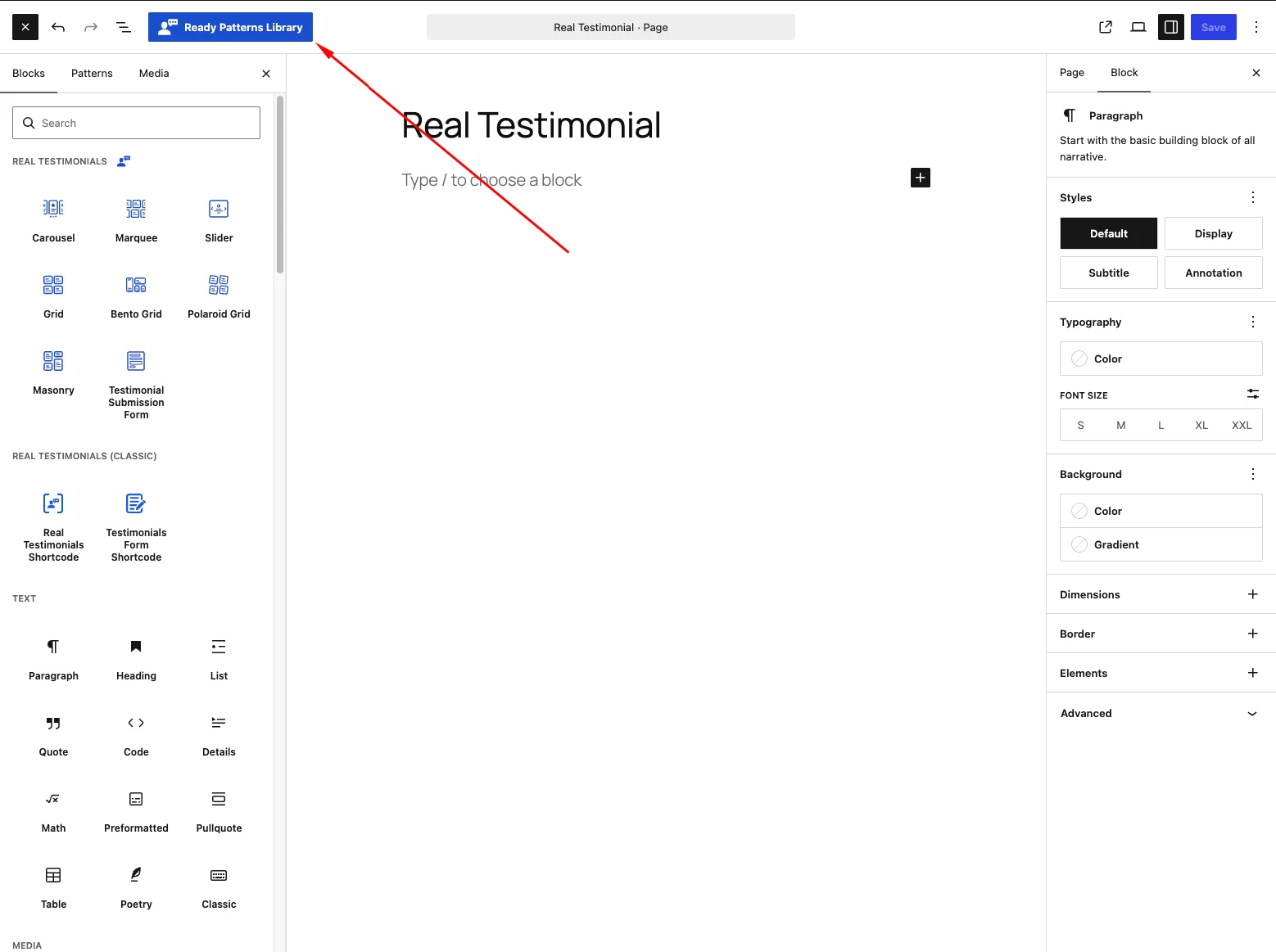Open the Page settings tab
Viewport: 1276px width, 952px height.
click(1072, 72)
